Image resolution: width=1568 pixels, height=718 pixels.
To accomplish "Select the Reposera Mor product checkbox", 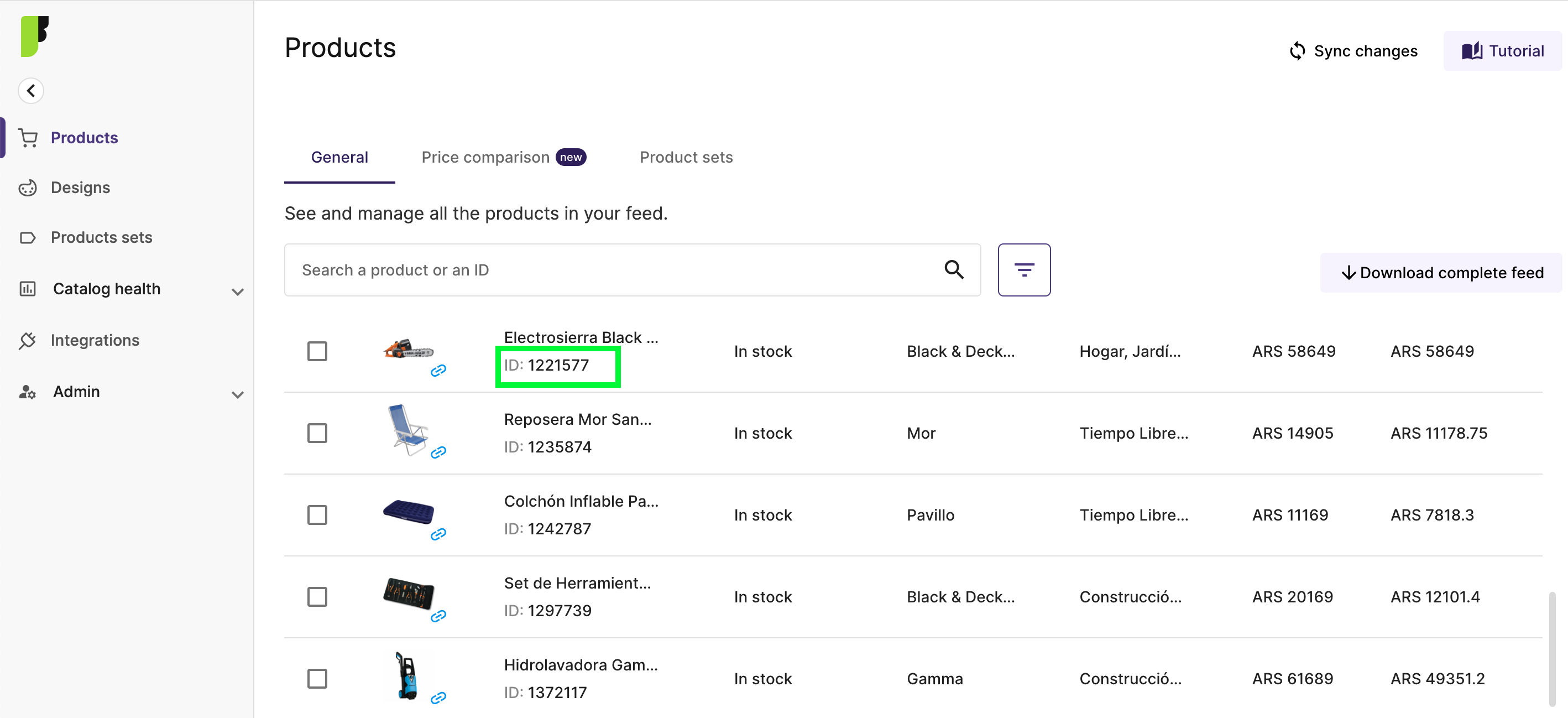I will coord(317,433).
